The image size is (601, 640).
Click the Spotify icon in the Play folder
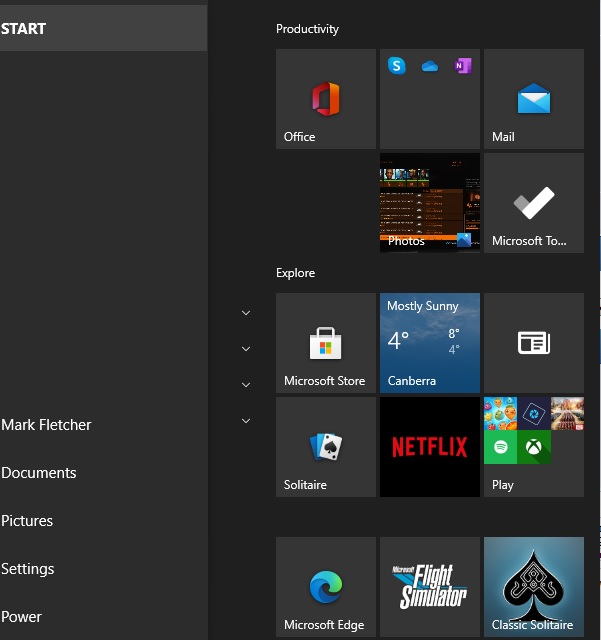[x=501, y=447]
